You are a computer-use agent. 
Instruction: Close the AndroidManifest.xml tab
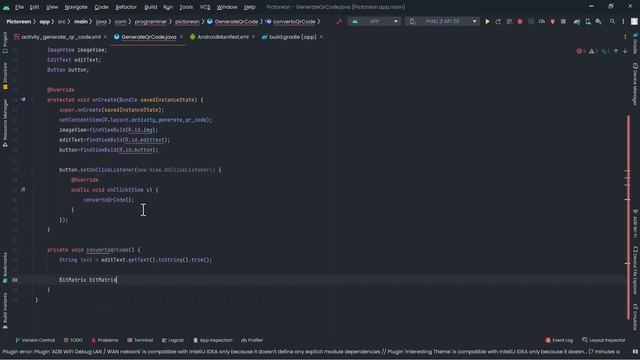(x=253, y=37)
